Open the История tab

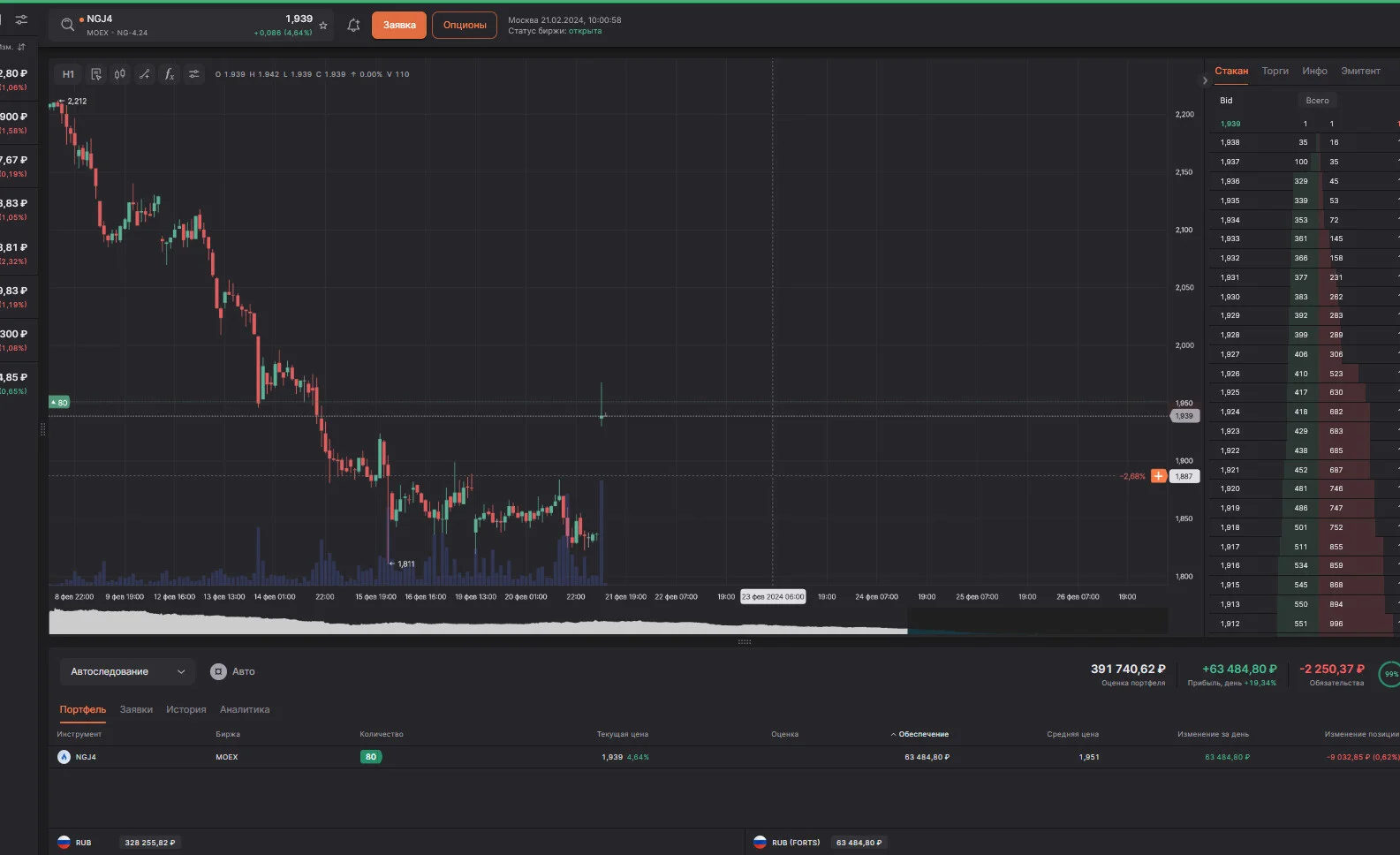[186, 709]
